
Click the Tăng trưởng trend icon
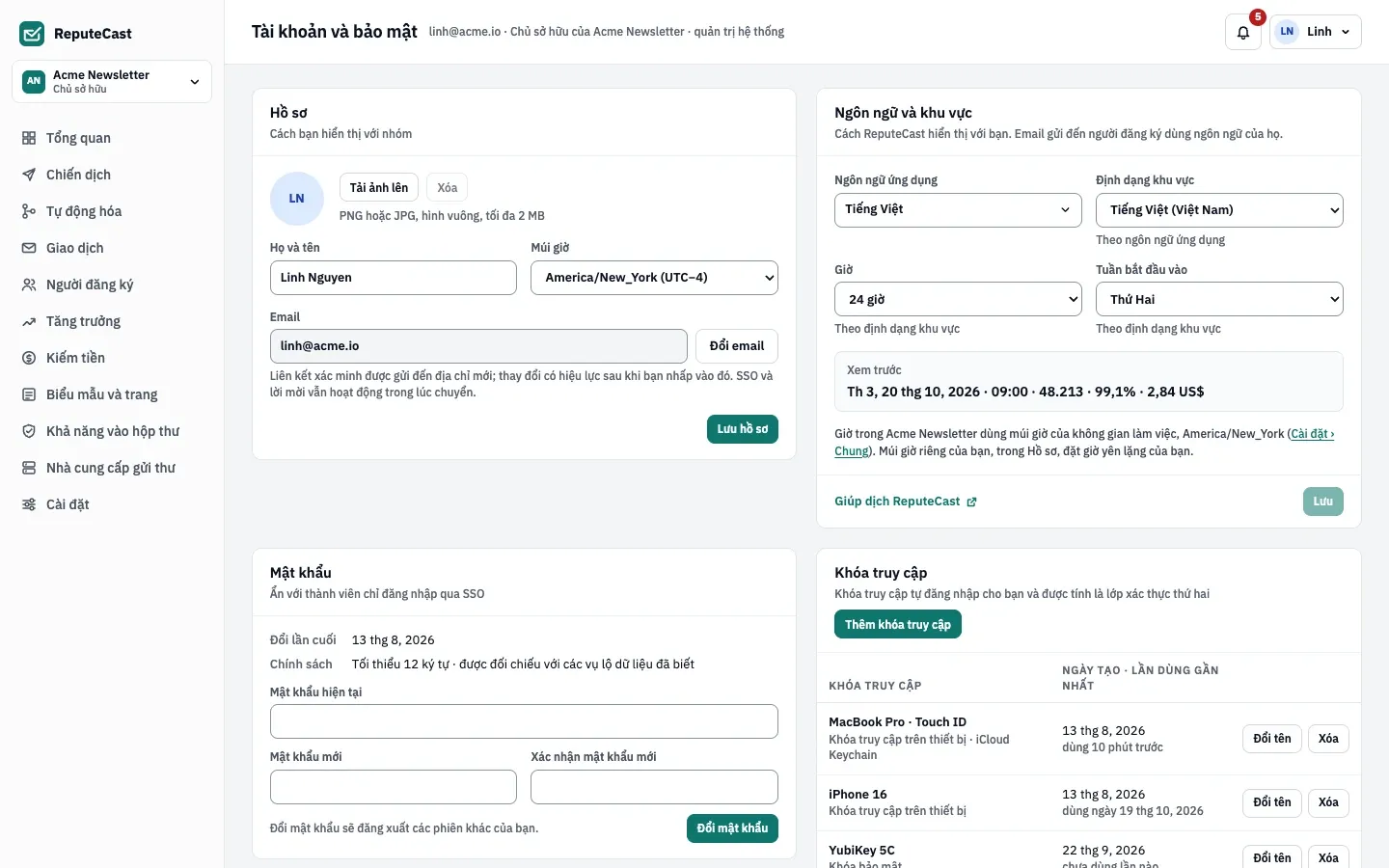click(29, 321)
